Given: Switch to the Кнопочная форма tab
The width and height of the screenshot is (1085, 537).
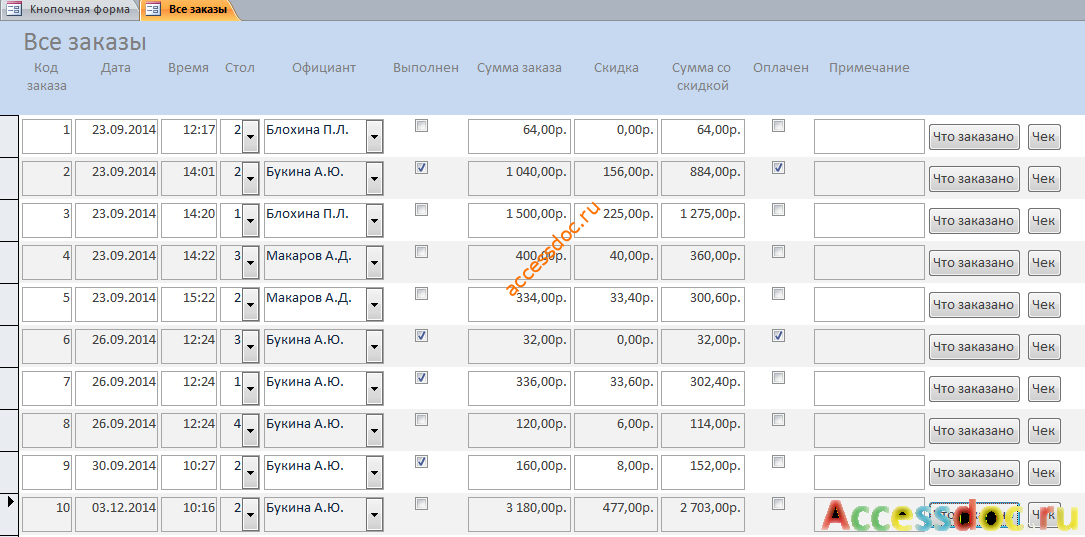Looking at the screenshot, I should pos(80,10).
